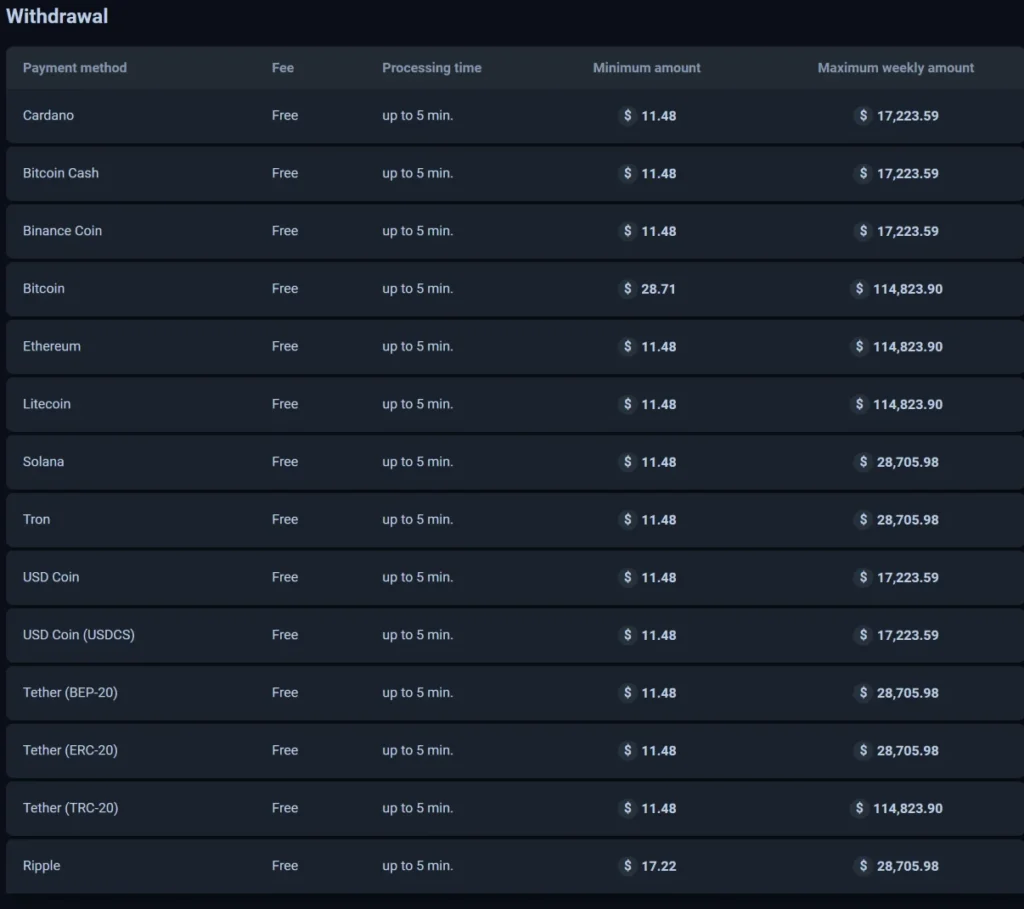The width and height of the screenshot is (1024, 909).
Task: Click USD Coin (USDCS)'s 17,223.59 maximum value
Action: (907, 635)
